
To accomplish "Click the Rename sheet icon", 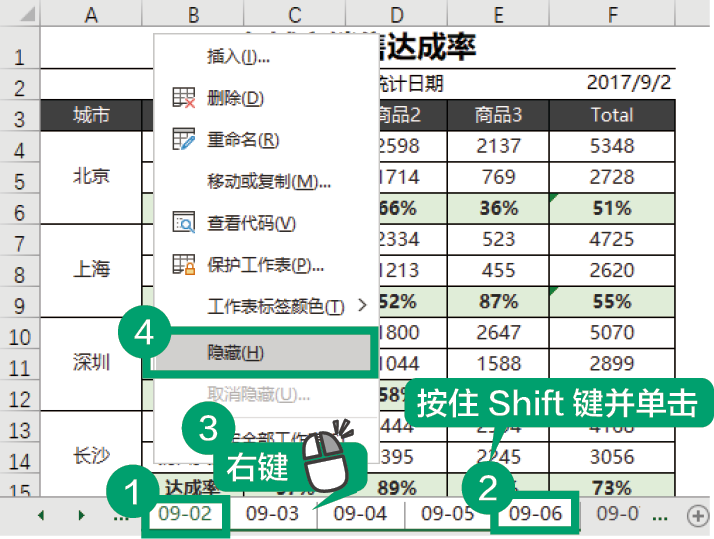I will (183, 139).
